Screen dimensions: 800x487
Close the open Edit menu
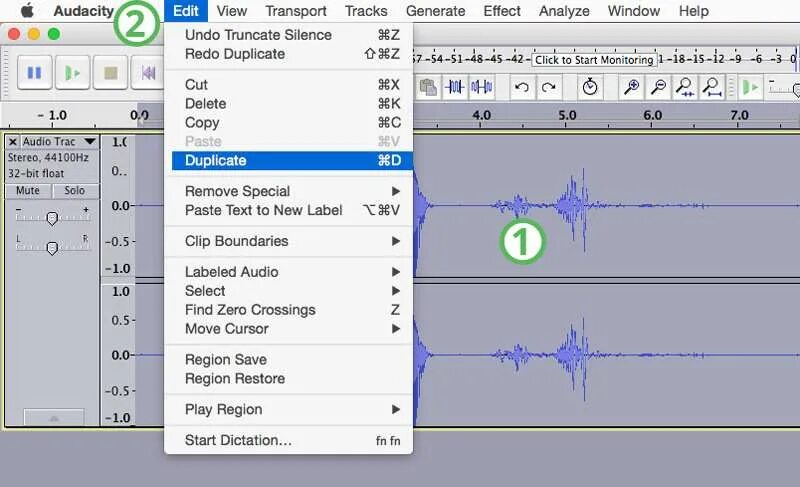pyautogui.click(x=186, y=11)
